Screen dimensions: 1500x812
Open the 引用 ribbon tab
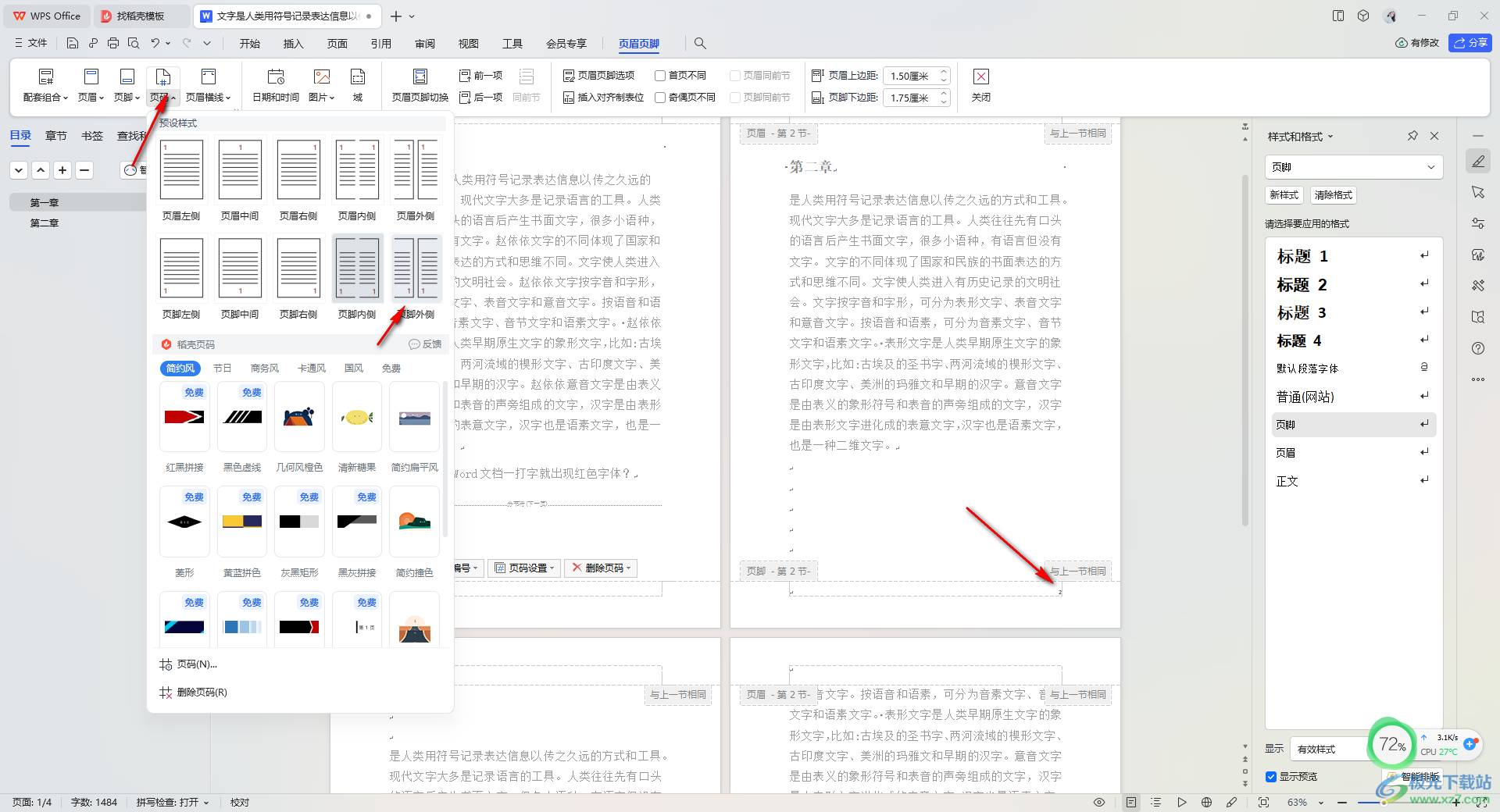[381, 44]
